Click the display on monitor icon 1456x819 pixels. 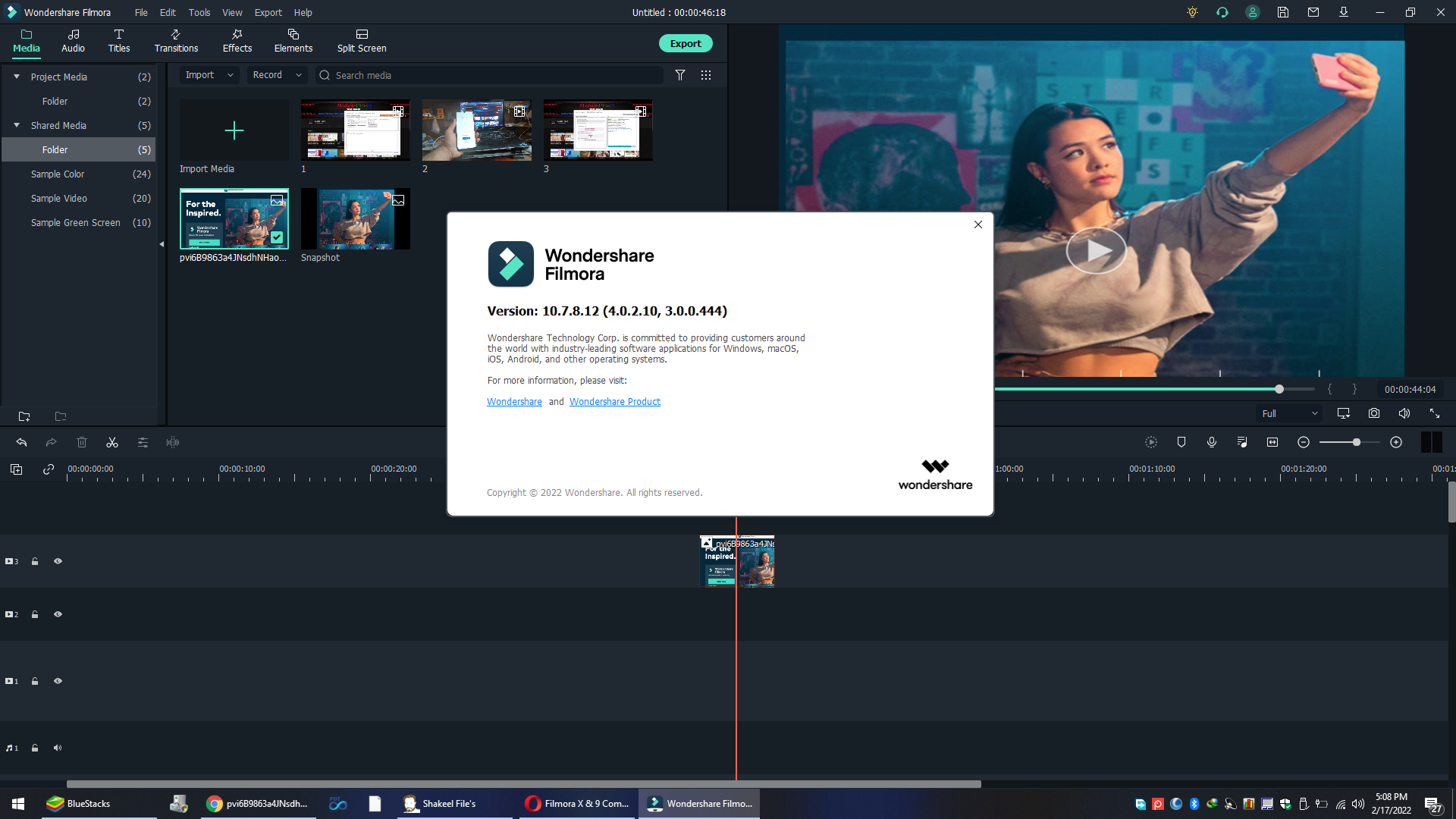coord(1344,413)
